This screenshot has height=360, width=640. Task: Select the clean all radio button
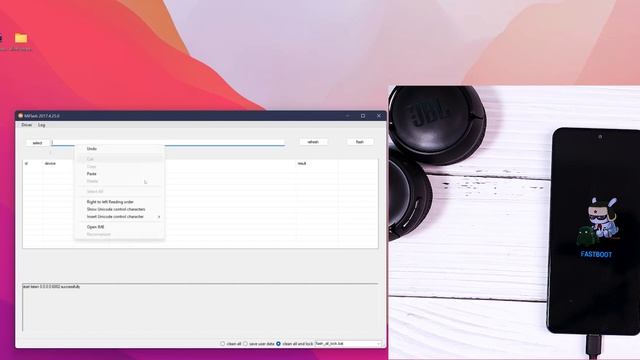[222, 344]
